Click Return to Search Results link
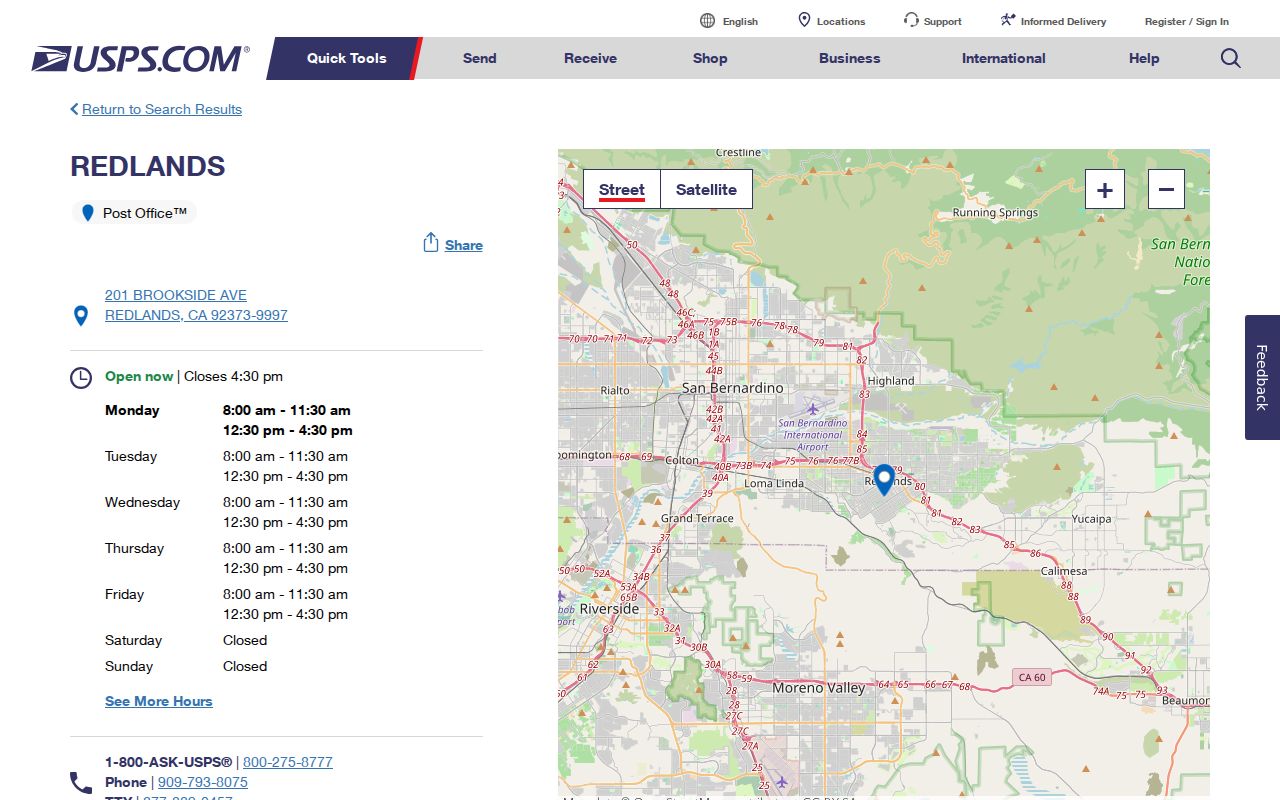Viewport: 1280px width, 800px height. click(x=162, y=109)
